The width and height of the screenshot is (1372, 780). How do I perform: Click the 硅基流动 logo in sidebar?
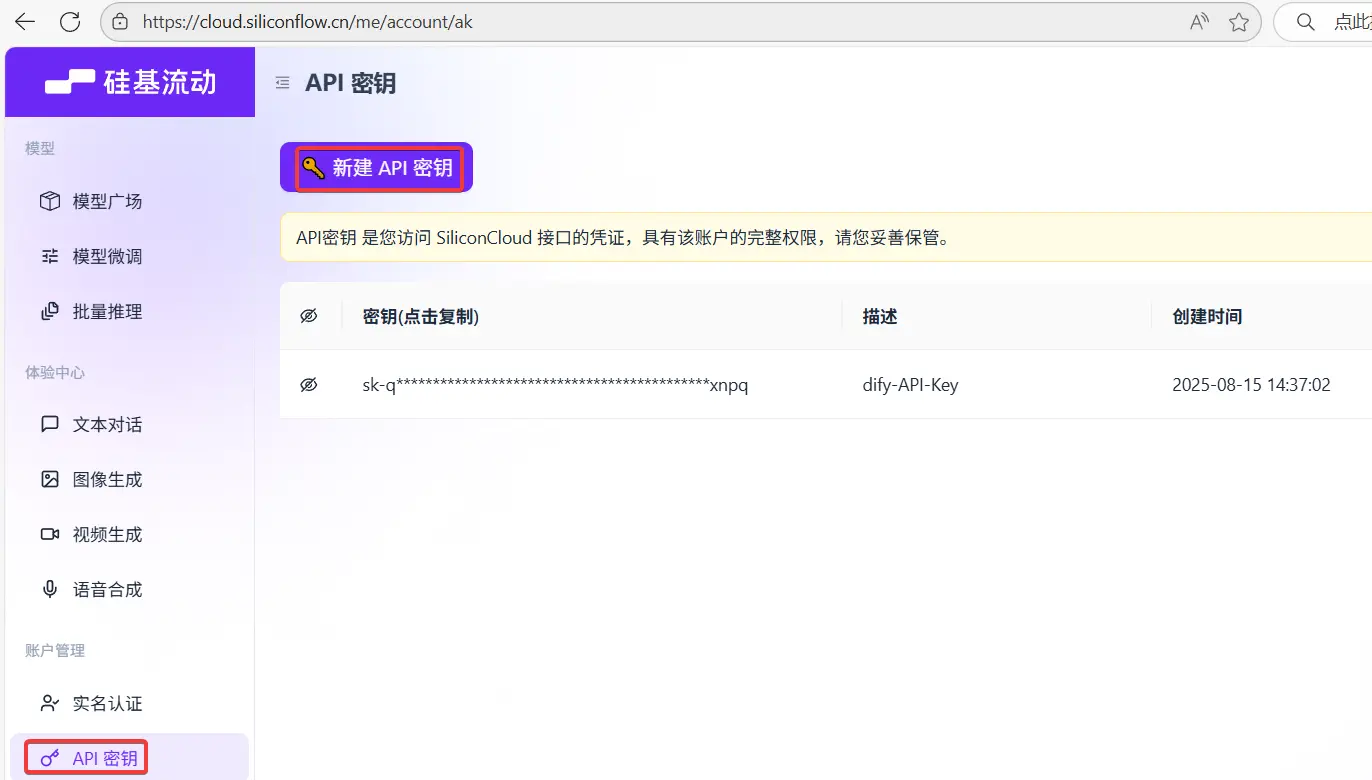(x=130, y=82)
